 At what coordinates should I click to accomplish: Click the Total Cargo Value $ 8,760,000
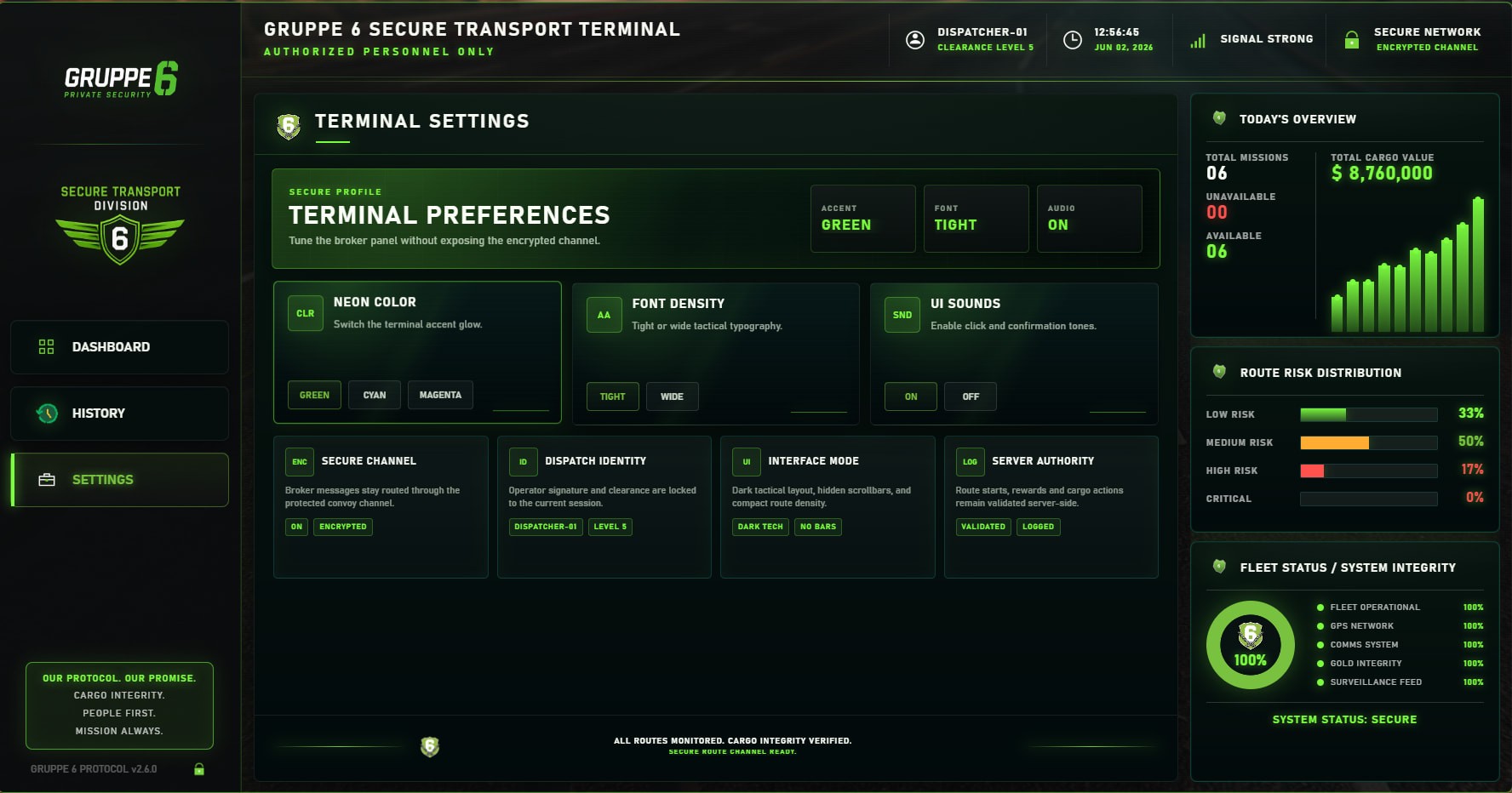[1382, 174]
